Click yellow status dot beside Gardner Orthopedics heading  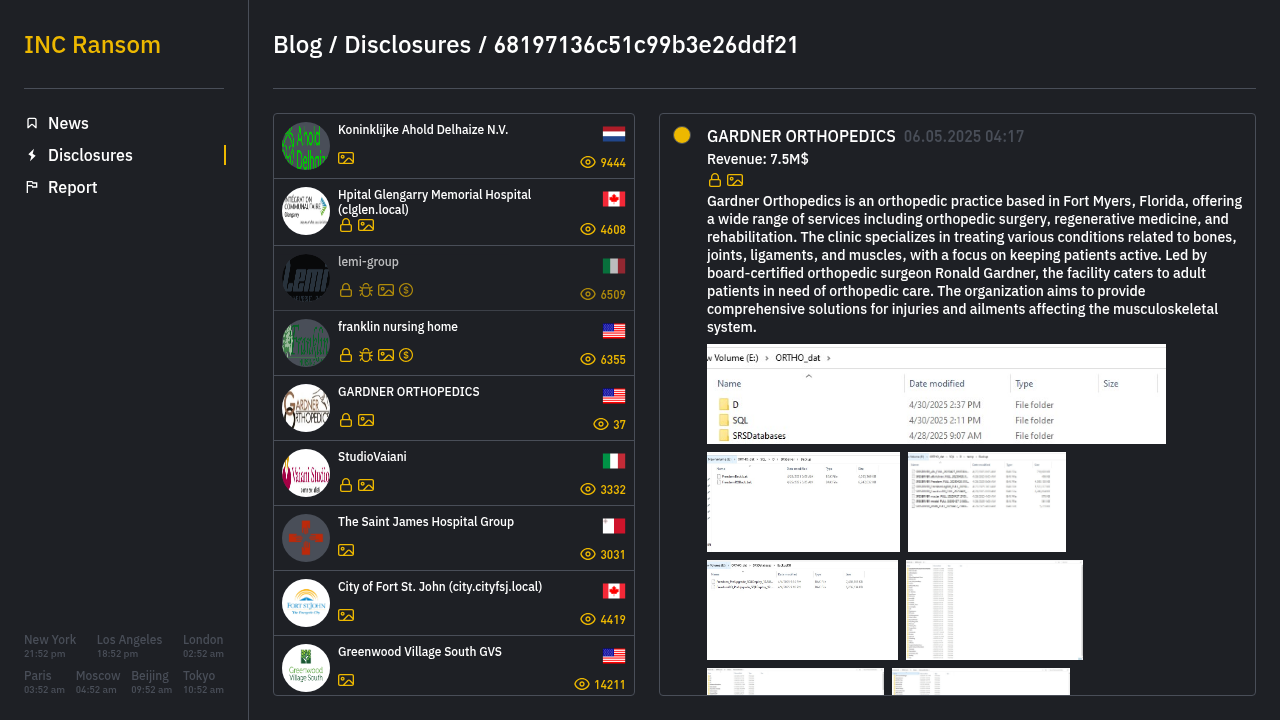[x=682, y=135]
